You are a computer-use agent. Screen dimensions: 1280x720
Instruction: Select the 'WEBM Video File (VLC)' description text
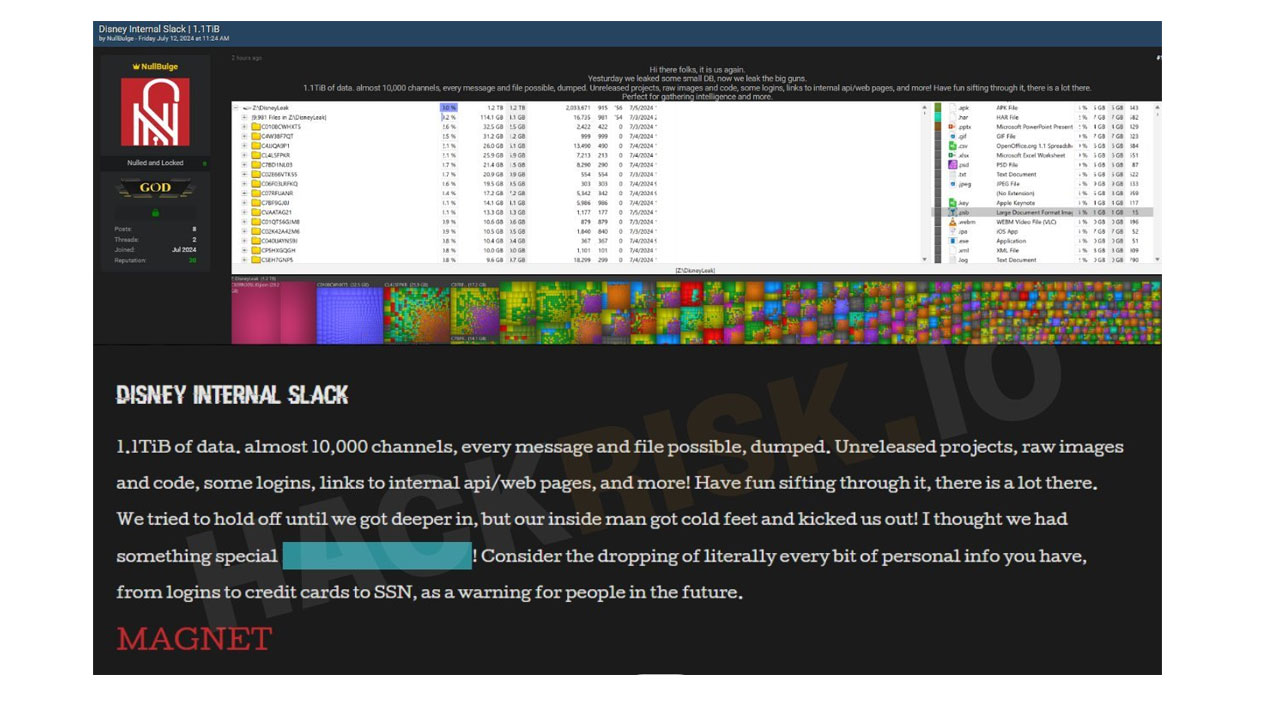(1027, 222)
